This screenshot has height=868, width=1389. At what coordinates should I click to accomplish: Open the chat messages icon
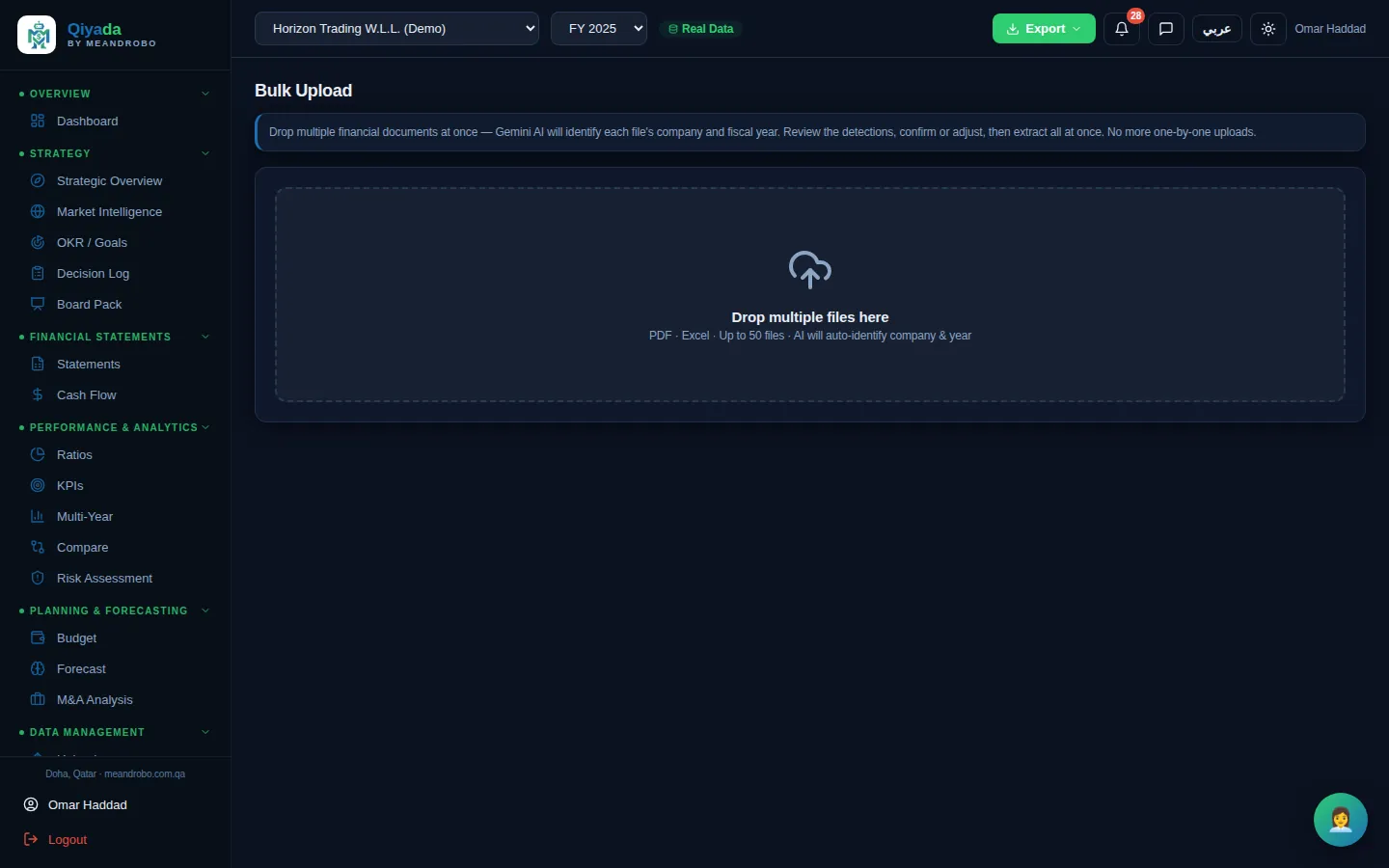click(x=1165, y=29)
